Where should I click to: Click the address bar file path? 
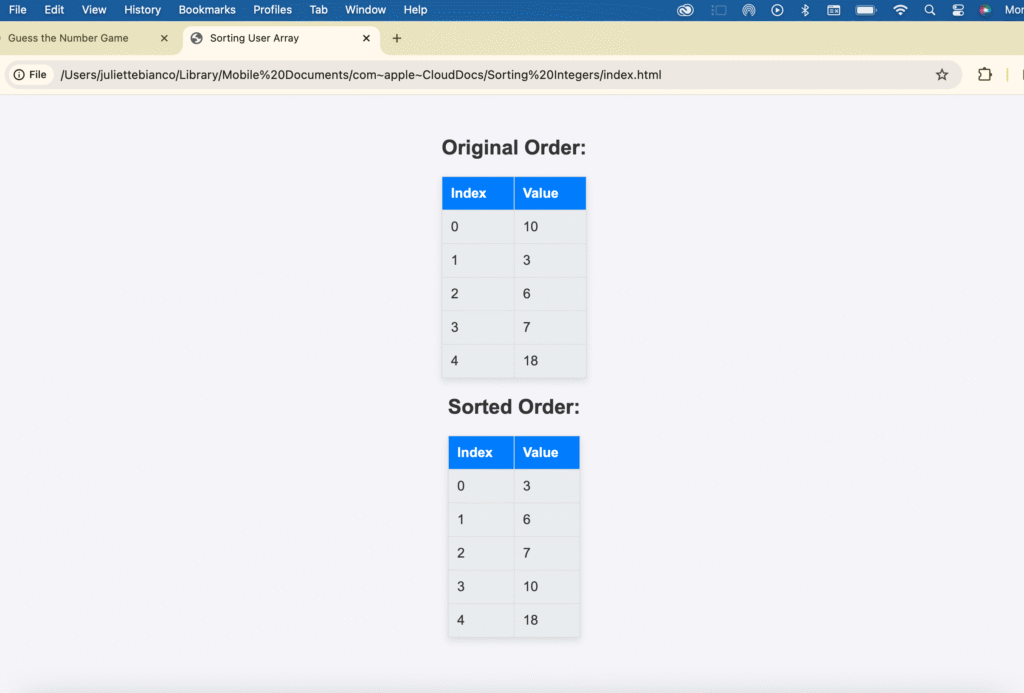coord(360,75)
